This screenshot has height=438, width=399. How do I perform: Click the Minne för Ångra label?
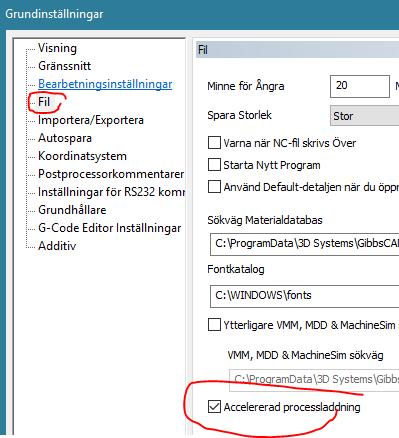pos(246,86)
